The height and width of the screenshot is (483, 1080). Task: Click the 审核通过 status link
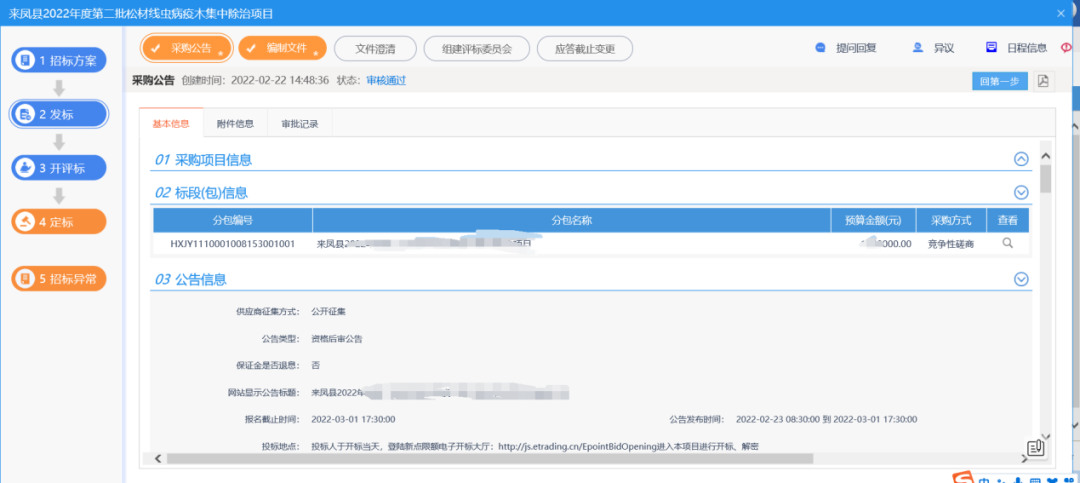coord(386,80)
